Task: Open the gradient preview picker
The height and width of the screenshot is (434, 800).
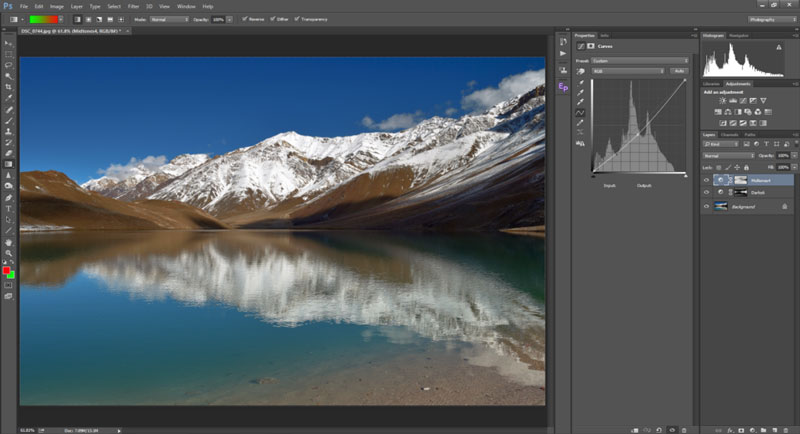Action: (41, 19)
